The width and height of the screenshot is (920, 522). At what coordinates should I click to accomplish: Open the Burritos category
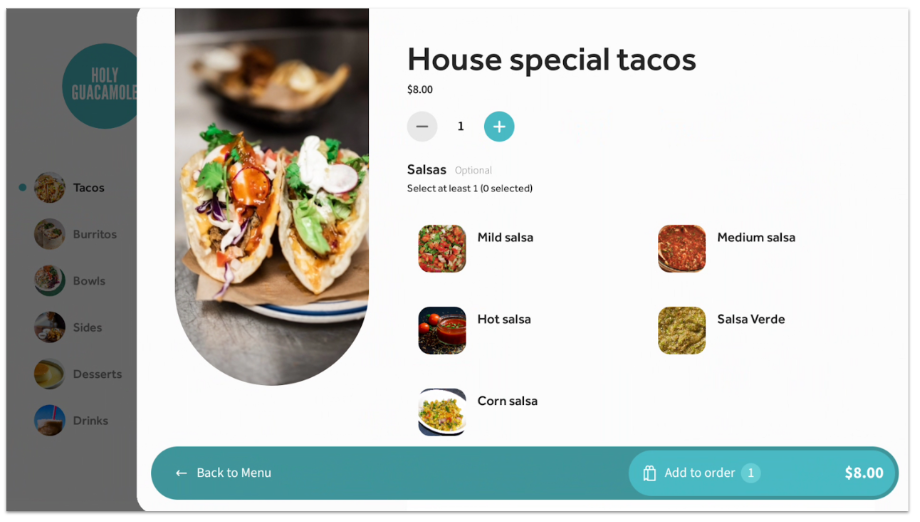click(x=75, y=234)
